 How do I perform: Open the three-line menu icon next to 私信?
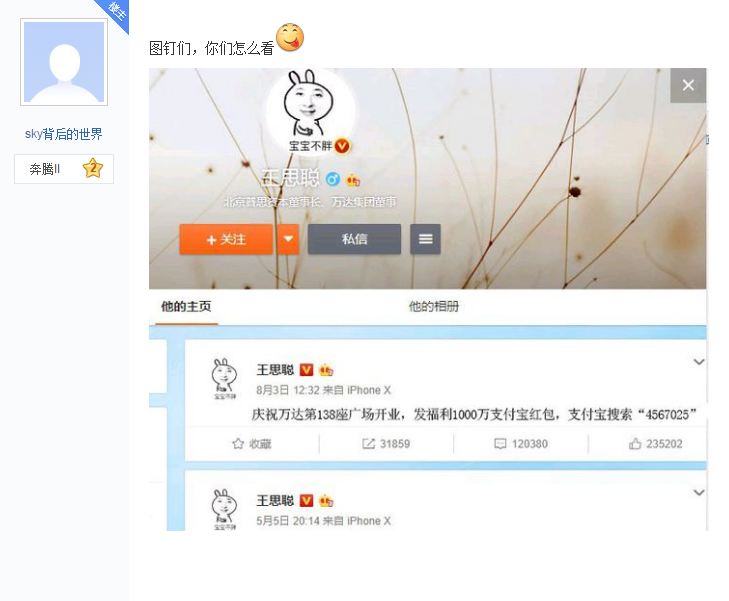(x=425, y=239)
